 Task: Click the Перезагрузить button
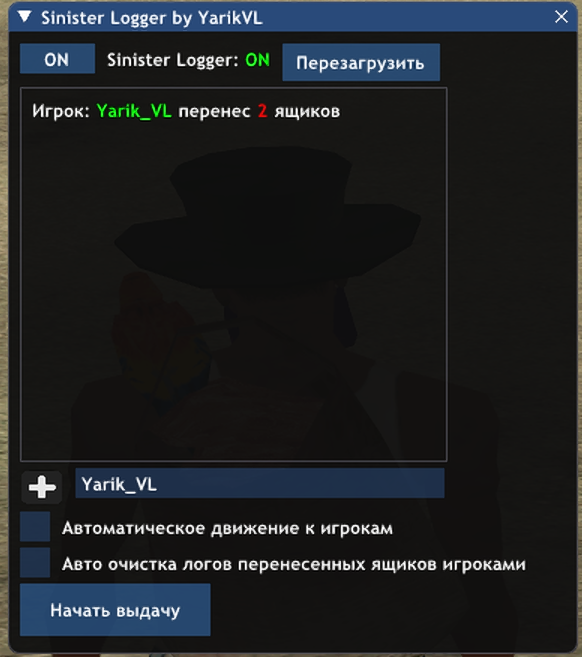(361, 62)
